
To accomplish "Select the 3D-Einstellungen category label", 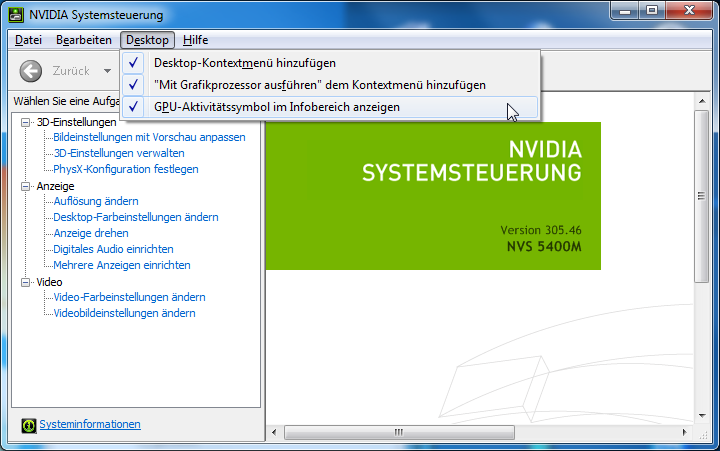I will (x=76, y=122).
